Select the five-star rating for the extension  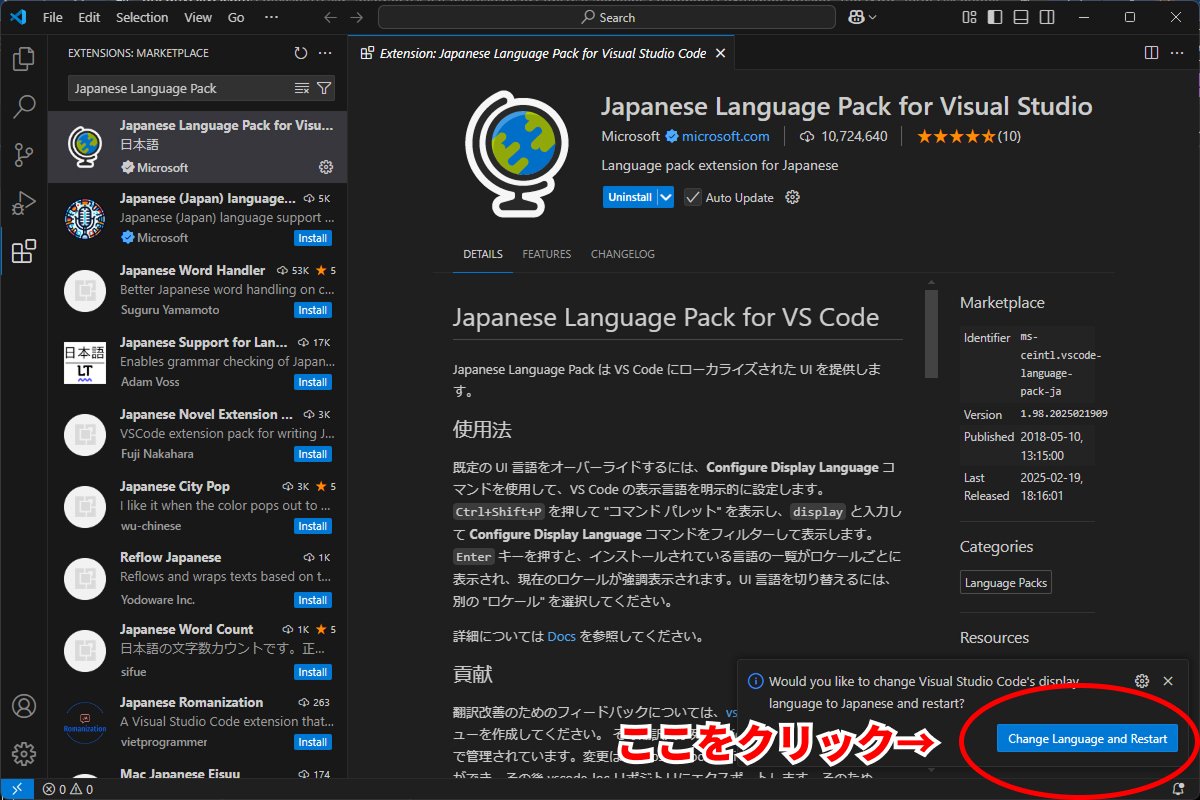[x=955, y=136]
